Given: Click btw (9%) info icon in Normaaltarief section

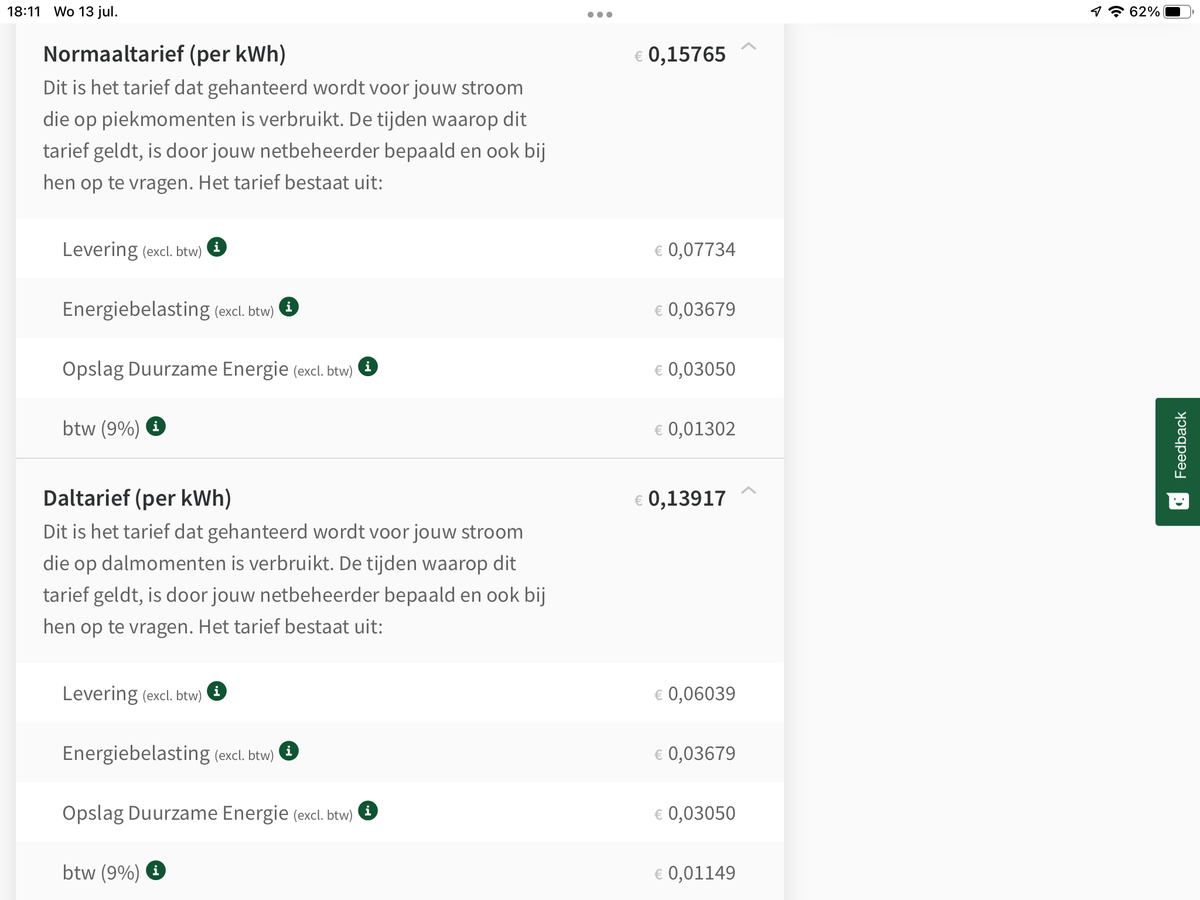Looking at the screenshot, I should (156, 427).
